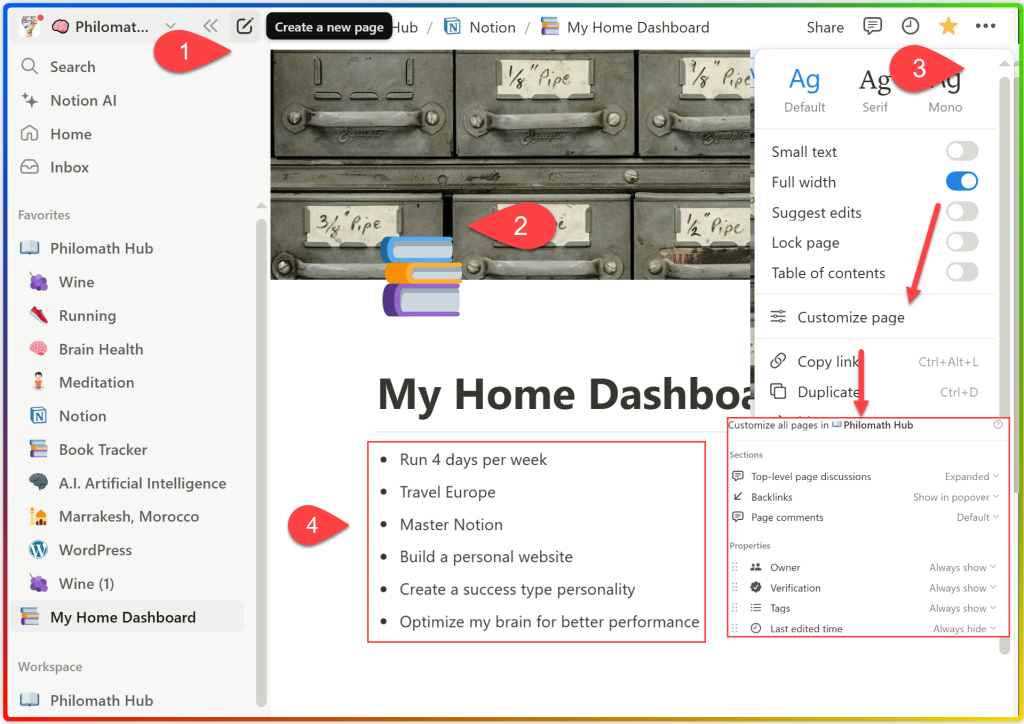This screenshot has width=1024, height=724.
Task: Click the Notion N icon in the Favorites list
Action: click(x=39, y=415)
